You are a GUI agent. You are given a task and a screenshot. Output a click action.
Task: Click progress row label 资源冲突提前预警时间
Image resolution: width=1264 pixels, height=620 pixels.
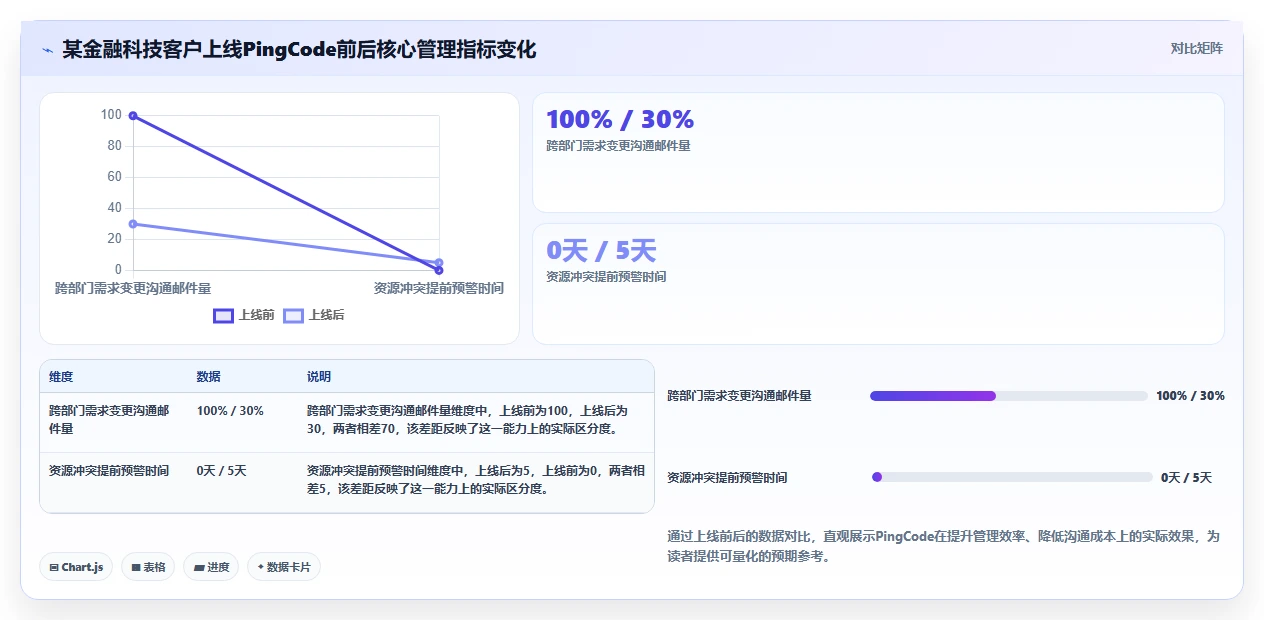[x=727, y=477]
